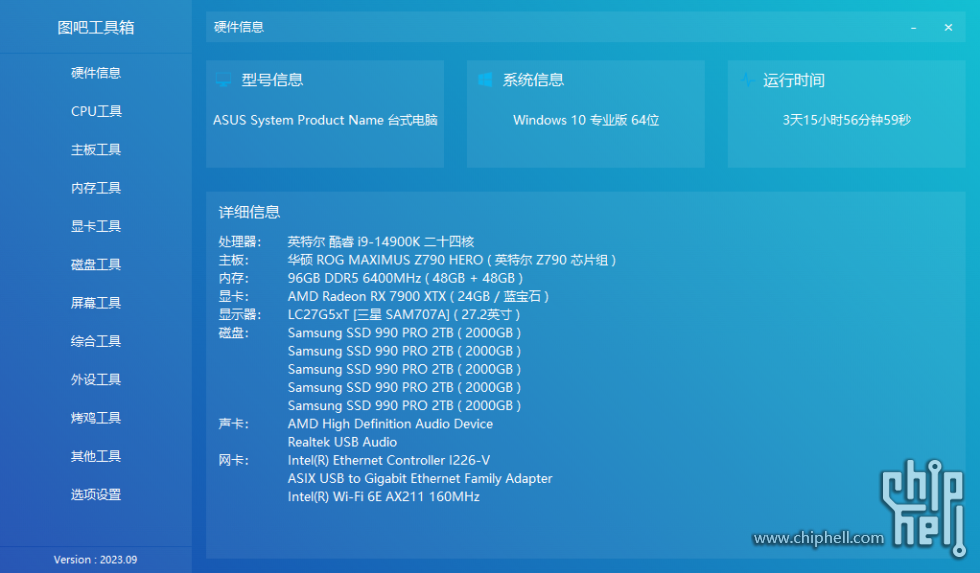This screenshot has width=980, height=573.
Task: Click the 型号信息 heading
Action: (272, 80)
